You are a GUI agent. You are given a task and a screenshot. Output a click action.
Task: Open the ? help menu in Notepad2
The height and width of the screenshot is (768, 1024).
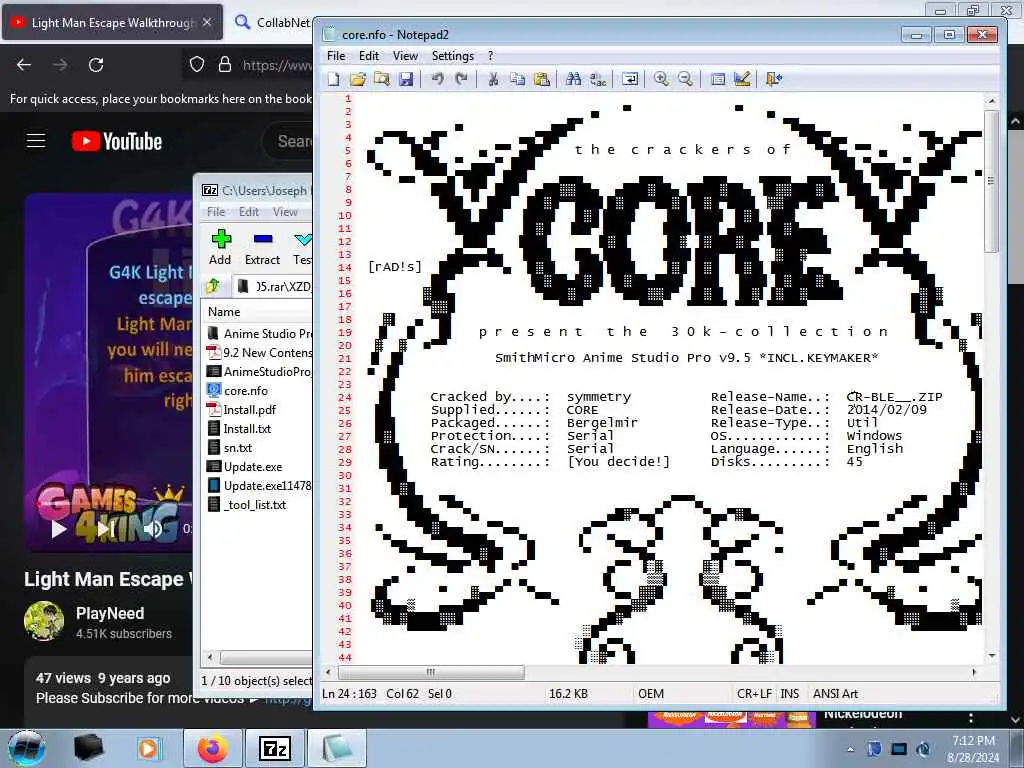pyautogui.click(x=490, y=56)
